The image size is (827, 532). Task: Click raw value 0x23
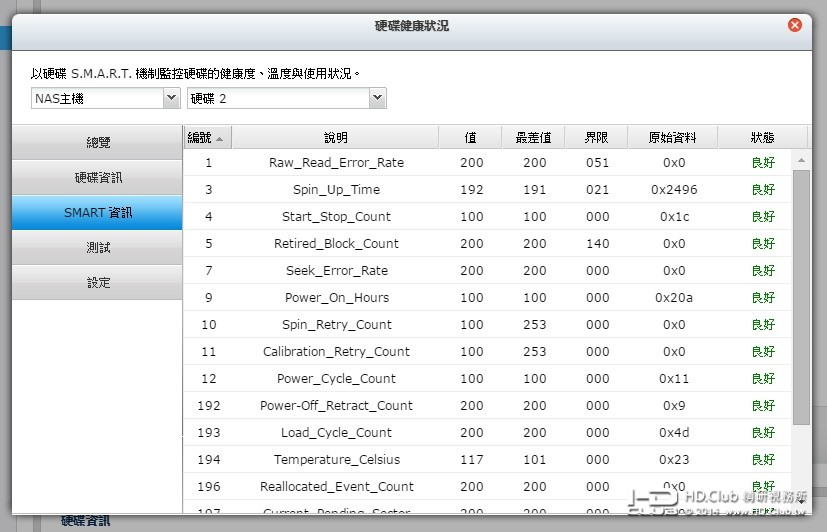(674, 459)
